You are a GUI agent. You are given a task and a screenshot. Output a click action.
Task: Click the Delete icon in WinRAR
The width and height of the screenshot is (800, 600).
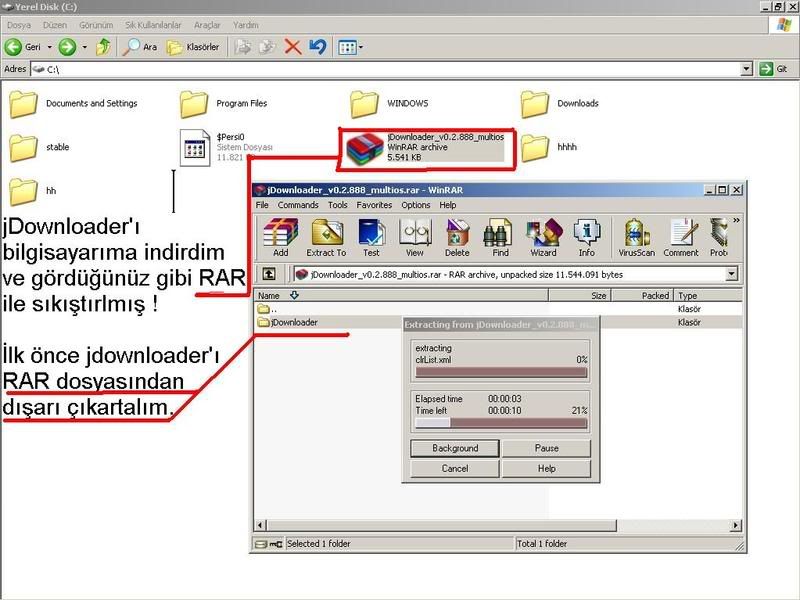click(457, 237)
